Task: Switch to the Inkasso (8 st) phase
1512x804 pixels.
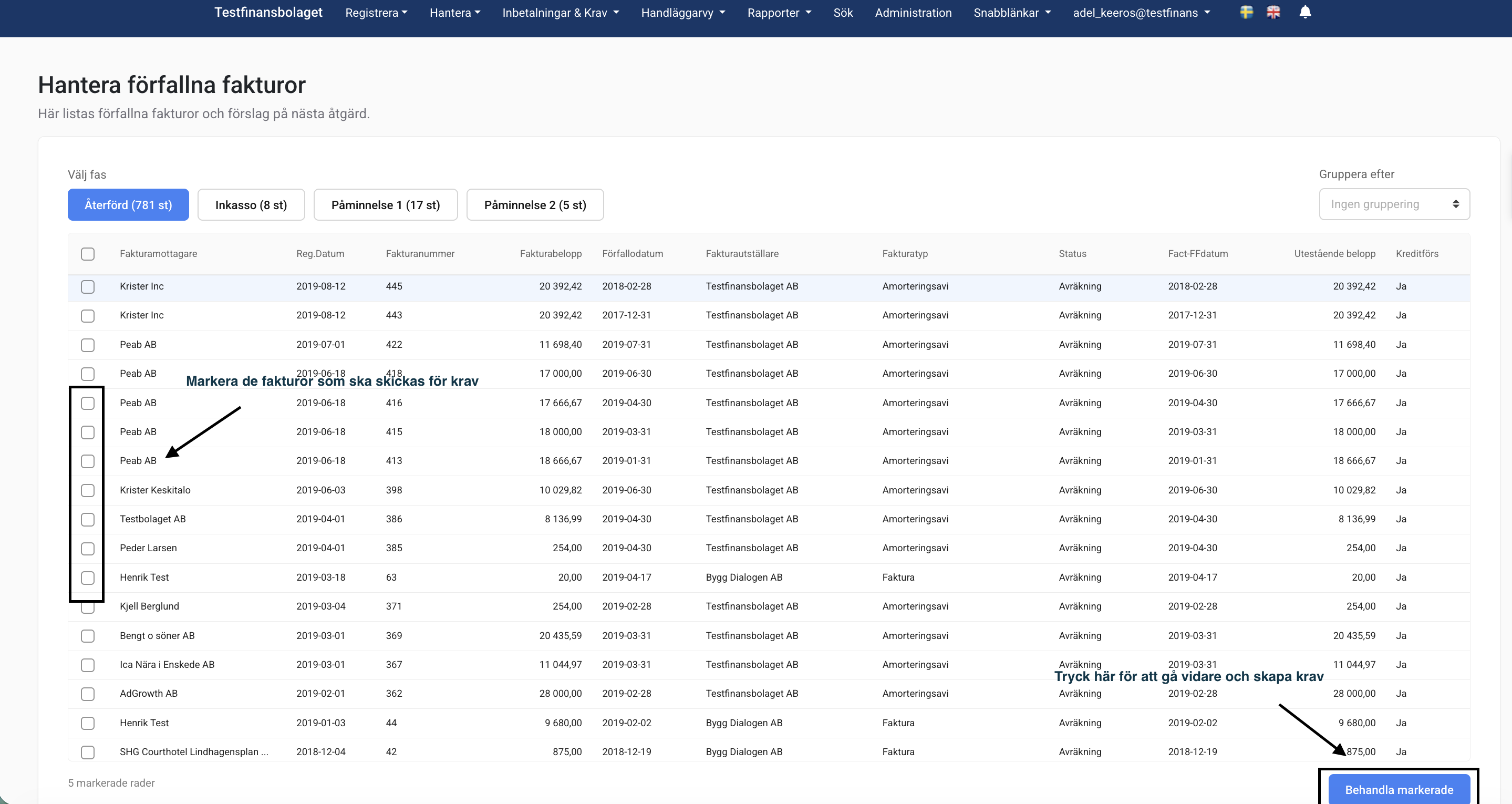Action: [x=251, y=205]
